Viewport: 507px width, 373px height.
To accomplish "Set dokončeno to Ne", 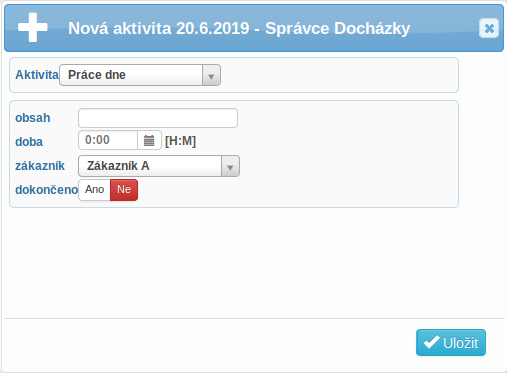I will (124, 190).
